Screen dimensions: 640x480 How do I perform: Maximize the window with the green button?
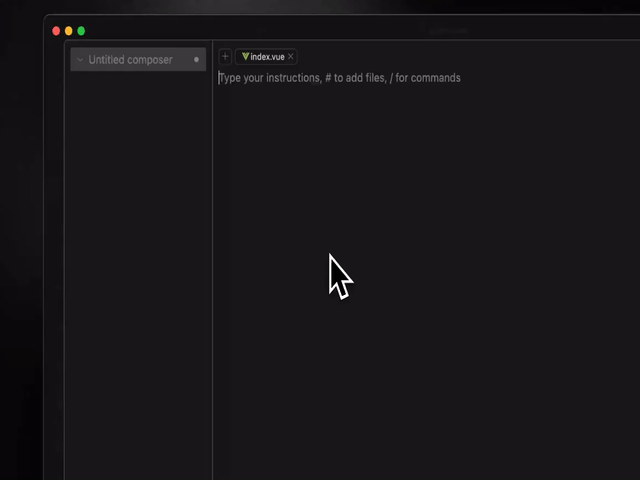81,31
